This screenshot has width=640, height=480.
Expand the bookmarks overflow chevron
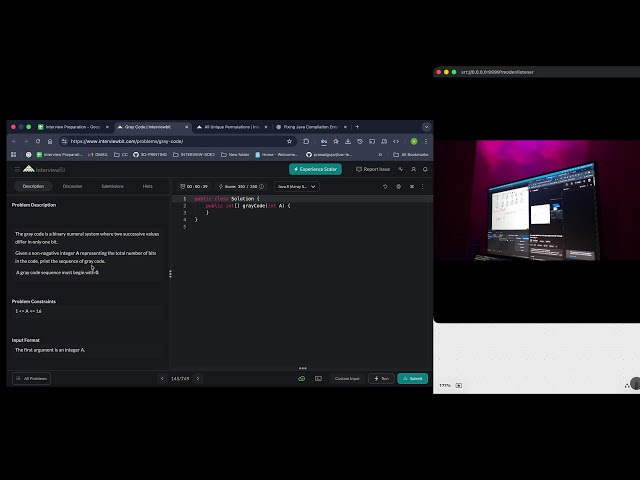pos(380,155)
